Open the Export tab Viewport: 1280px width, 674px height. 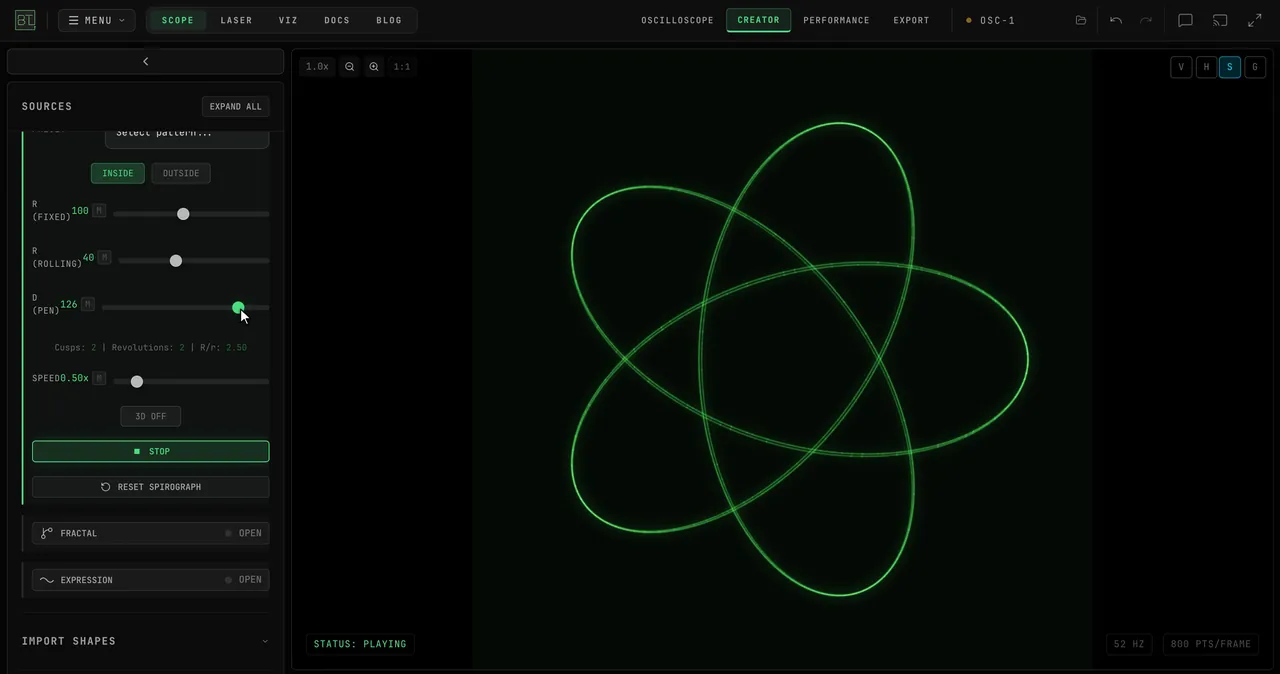pos(912,20)
